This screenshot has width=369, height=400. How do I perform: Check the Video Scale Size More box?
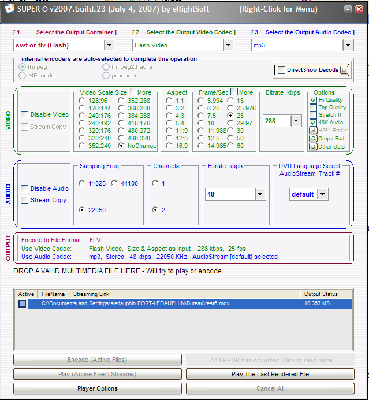point(132,92)
